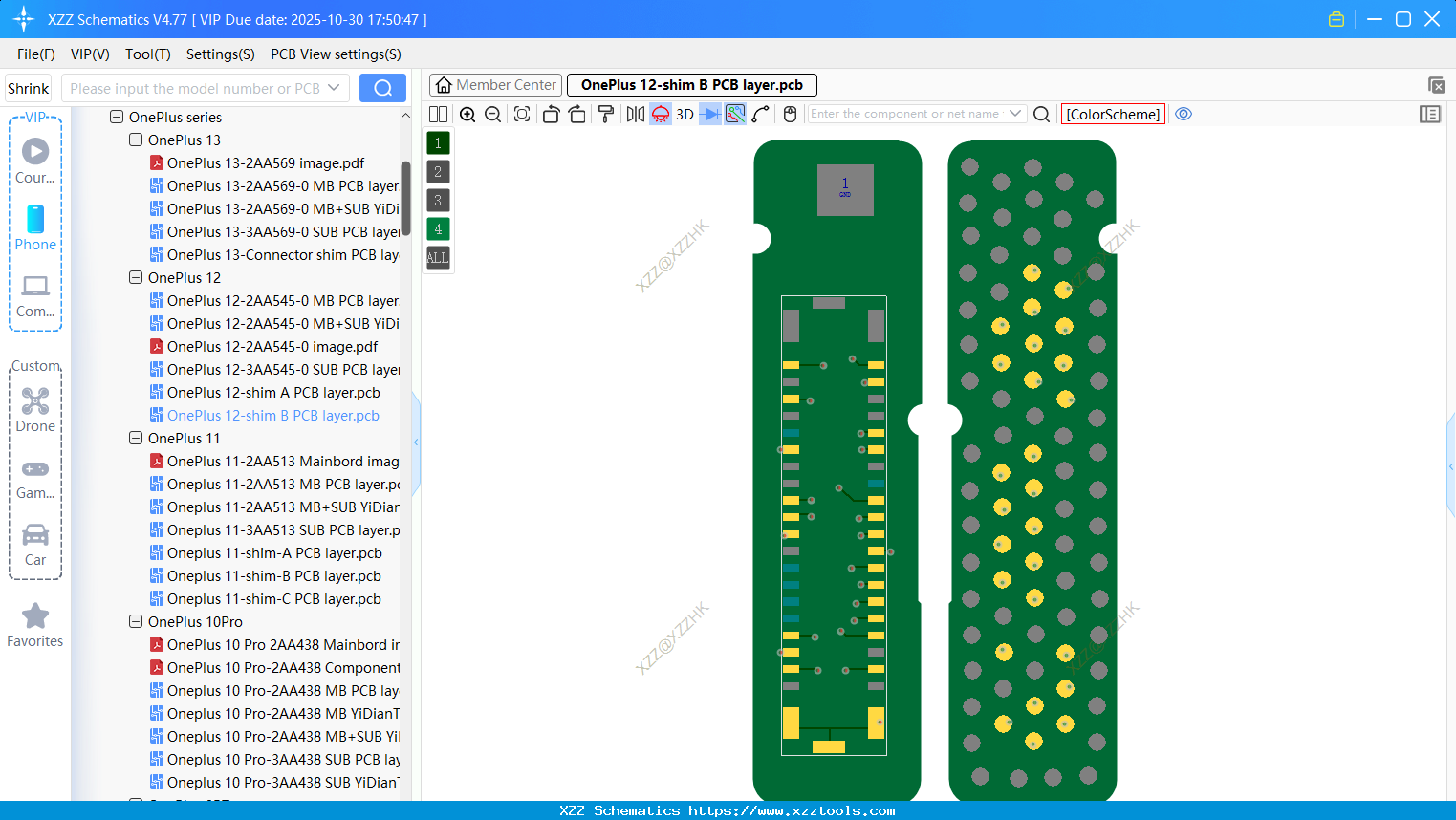Image resolution: width=1456 pixels, height=820 pixels.
Task: Toggle the eye visibility icon beside ColorScheme
Action: pyautogui.click(x=1184, y=114)
